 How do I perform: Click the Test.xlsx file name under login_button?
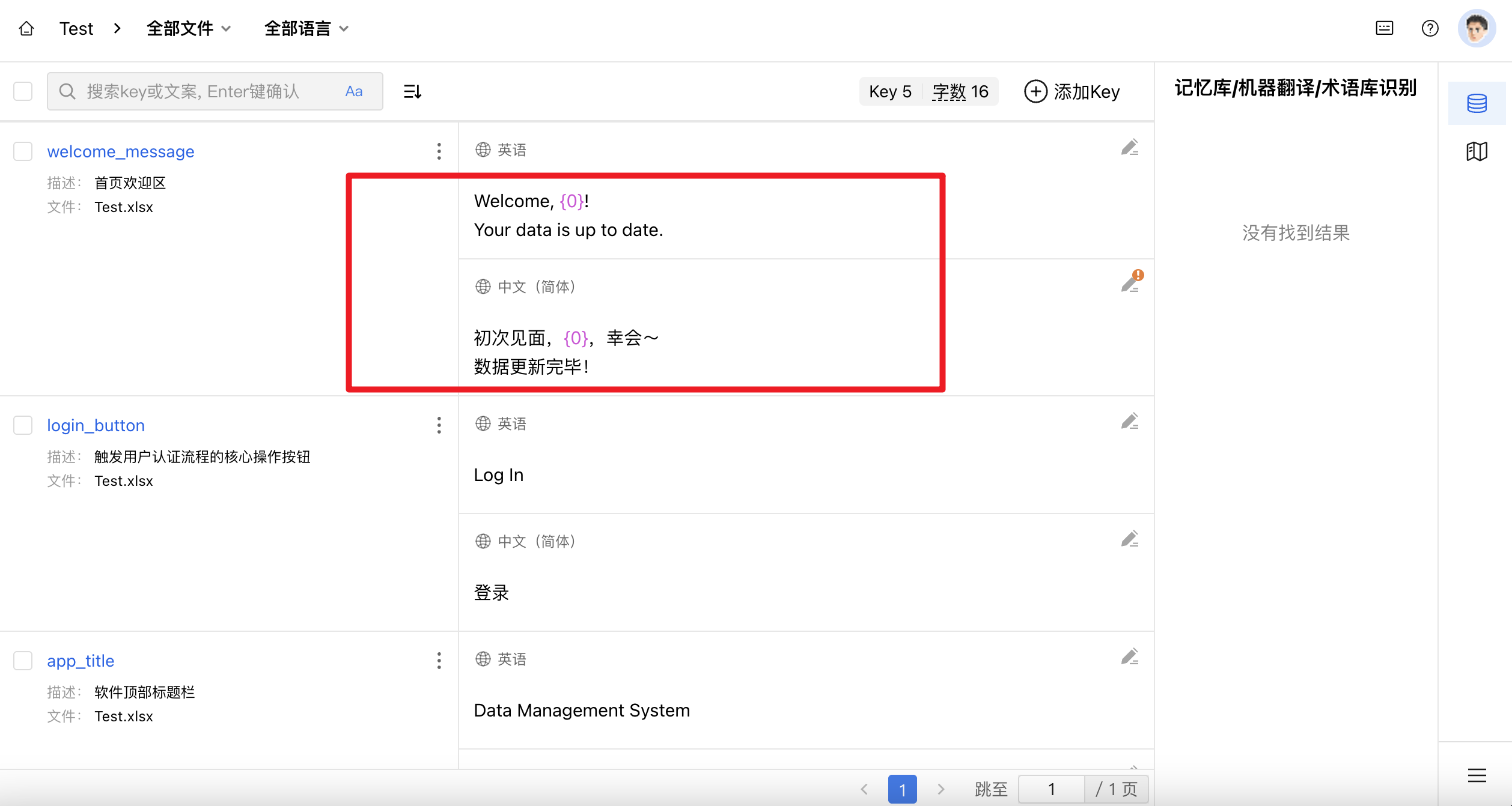pos(124,481)
